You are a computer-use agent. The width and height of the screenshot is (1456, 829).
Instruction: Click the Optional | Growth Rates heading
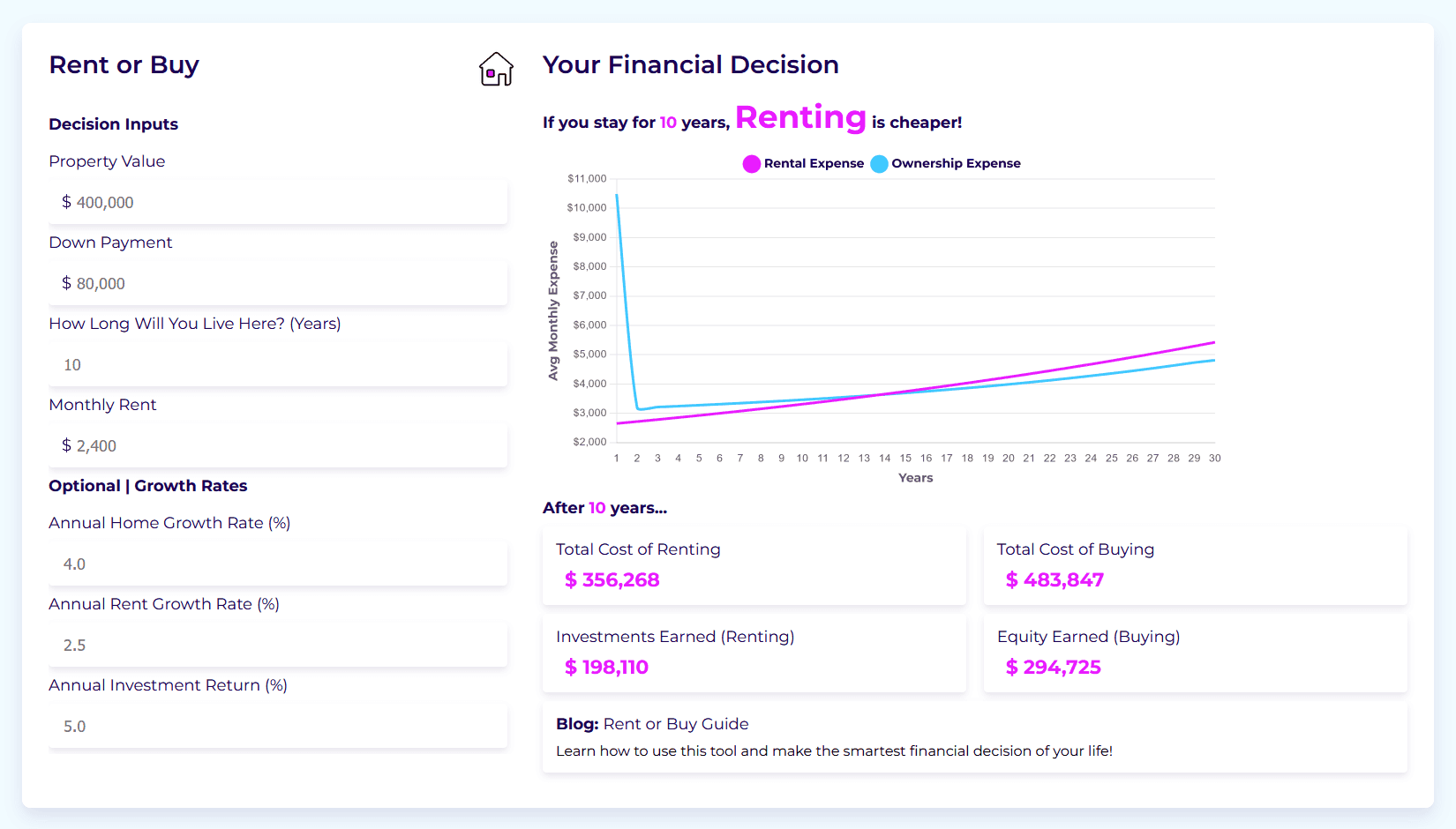click(148, 486)
